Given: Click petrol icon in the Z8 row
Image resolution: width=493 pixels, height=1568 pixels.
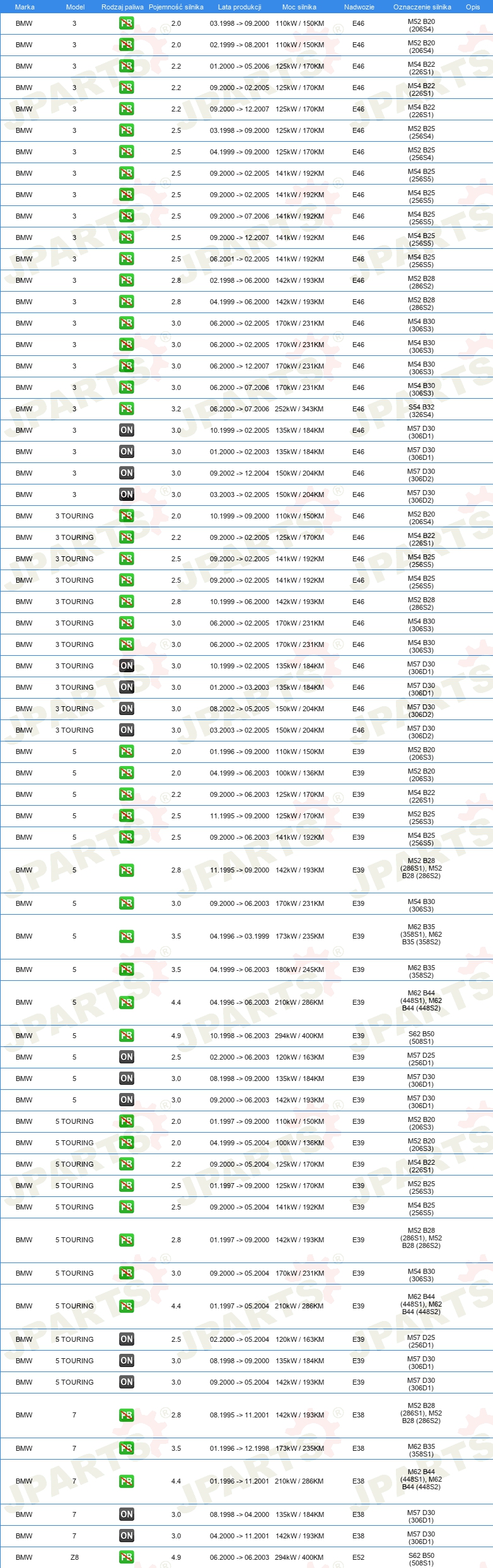Looking at the screenshot, I should pyautogui.click(x=127, y=1557).
